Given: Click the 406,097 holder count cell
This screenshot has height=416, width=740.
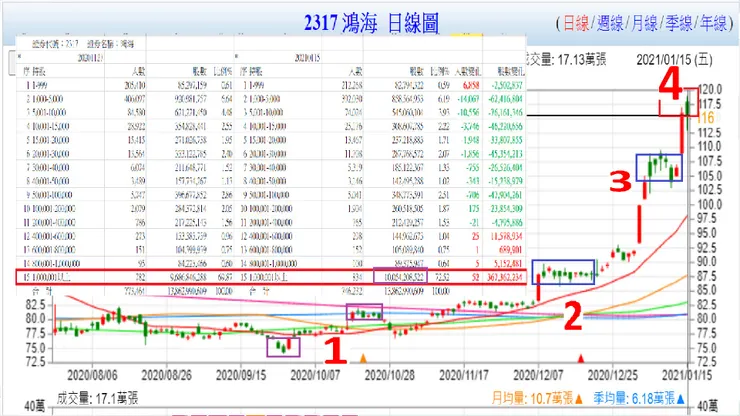Looking at the screenshot, I should click(x=135, y=99).
